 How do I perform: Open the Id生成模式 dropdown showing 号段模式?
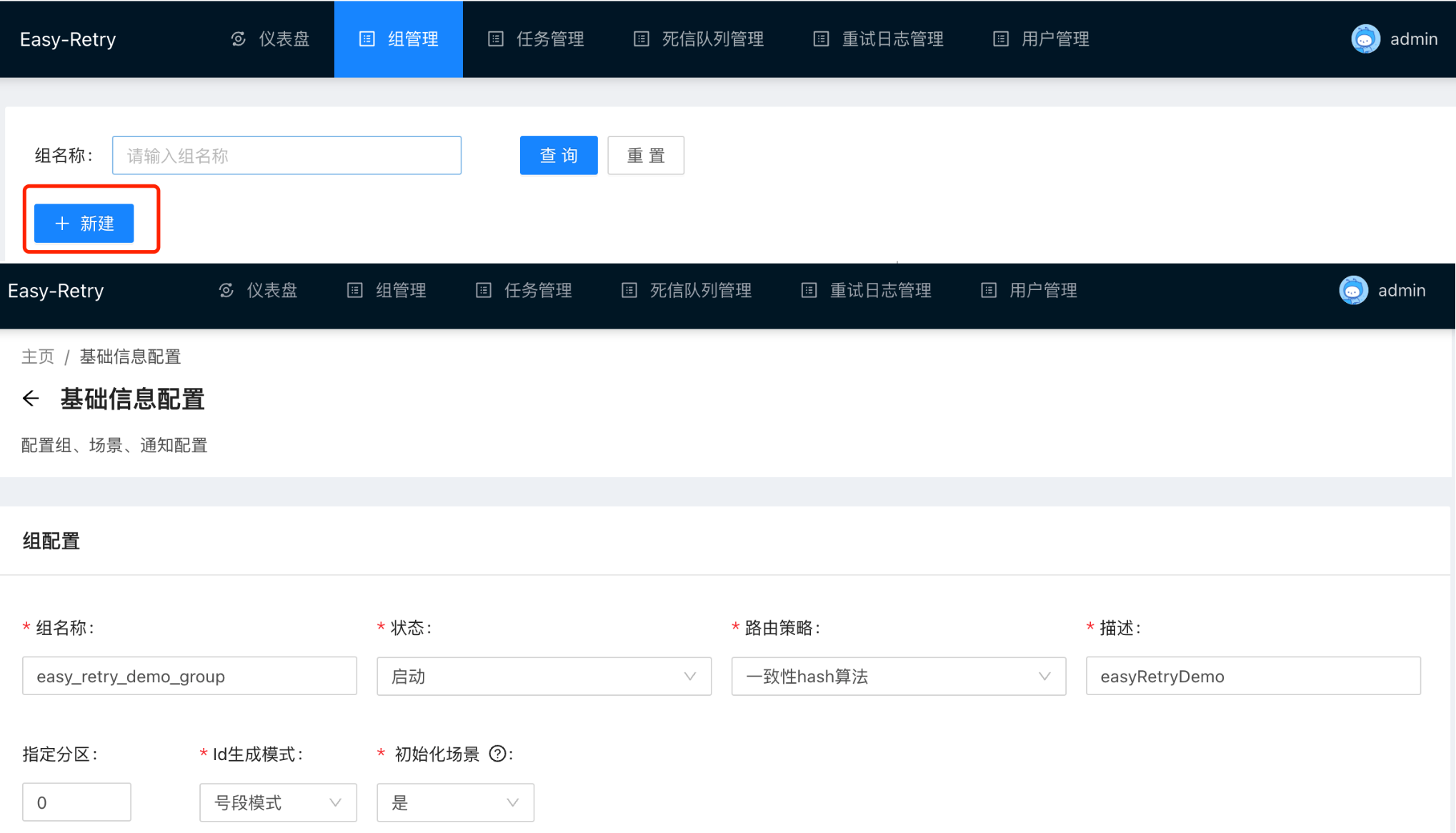(x=278, y=802)
